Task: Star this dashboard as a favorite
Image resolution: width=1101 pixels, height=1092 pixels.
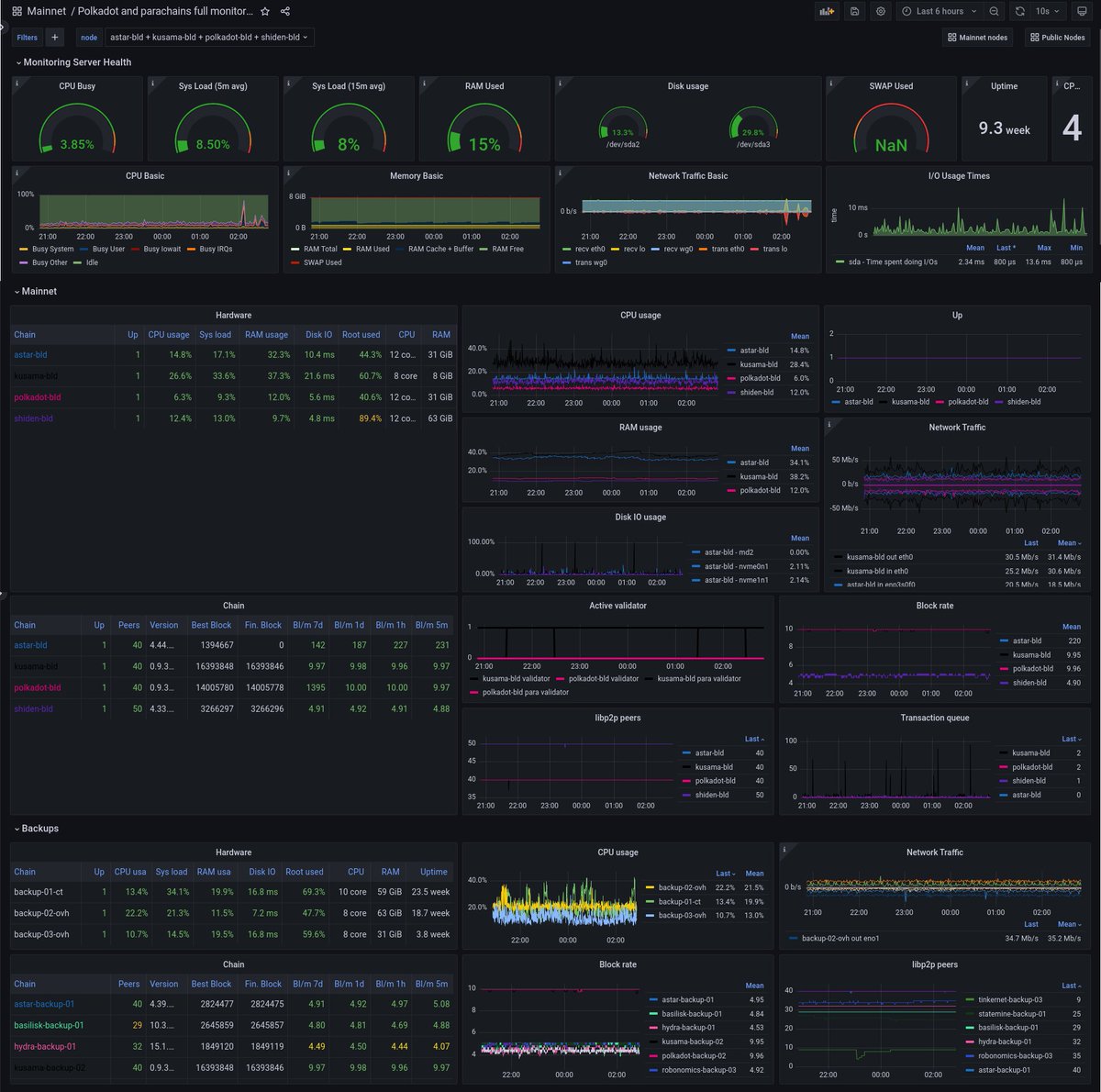Action: 264,11
